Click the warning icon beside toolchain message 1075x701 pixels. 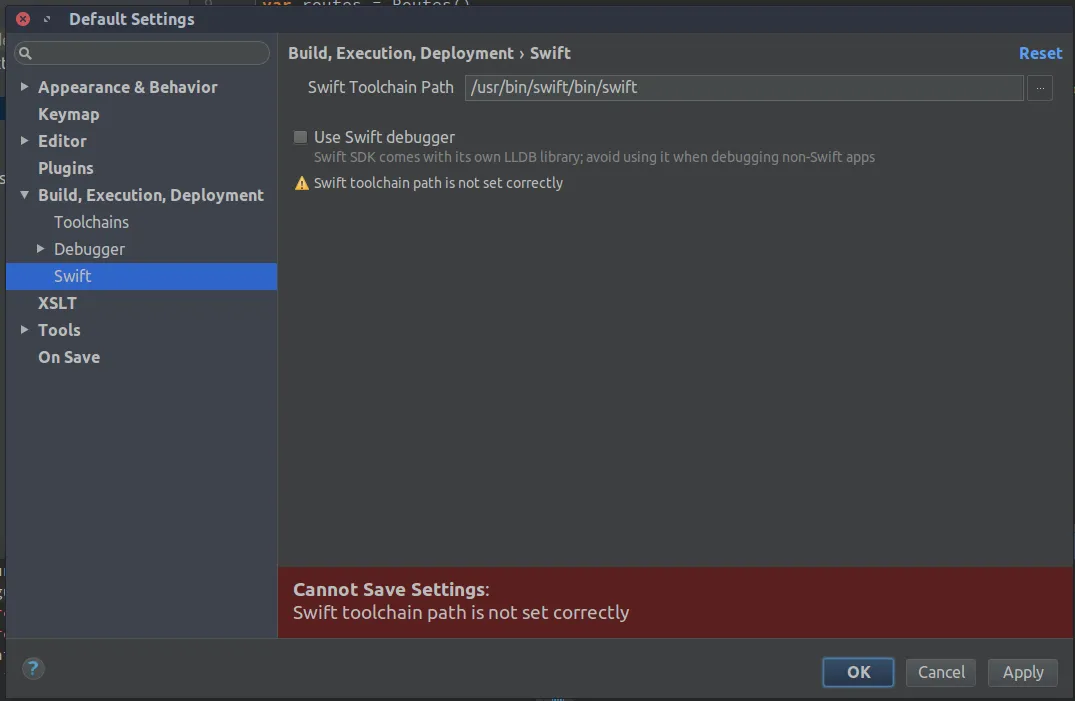pos(301,183)
